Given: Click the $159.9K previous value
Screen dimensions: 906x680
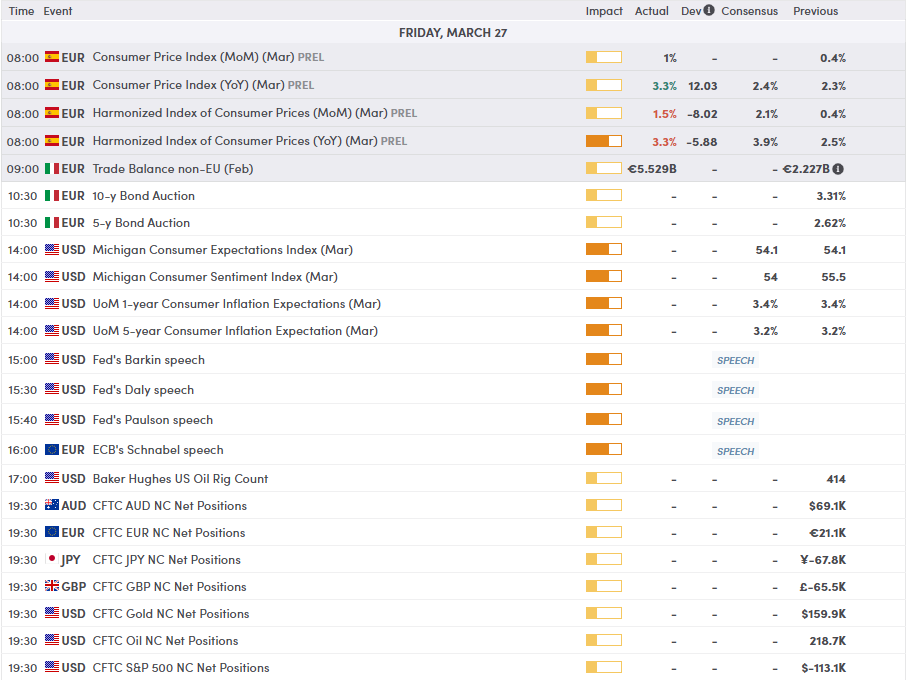Looking at the screenshot, I should (x=823, y=614).
